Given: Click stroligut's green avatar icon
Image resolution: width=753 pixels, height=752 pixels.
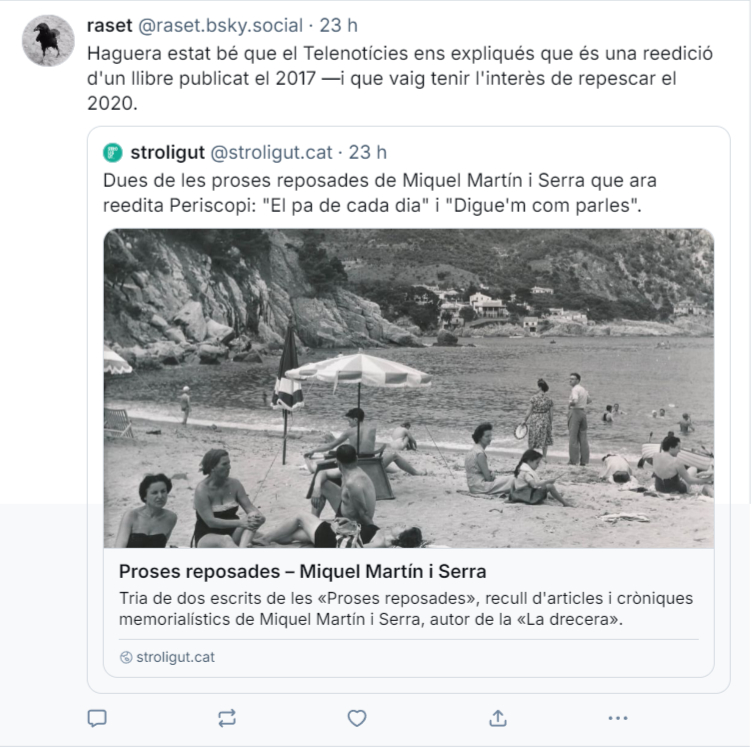Looking at the screenshot, I should click(x=113, y=153).
